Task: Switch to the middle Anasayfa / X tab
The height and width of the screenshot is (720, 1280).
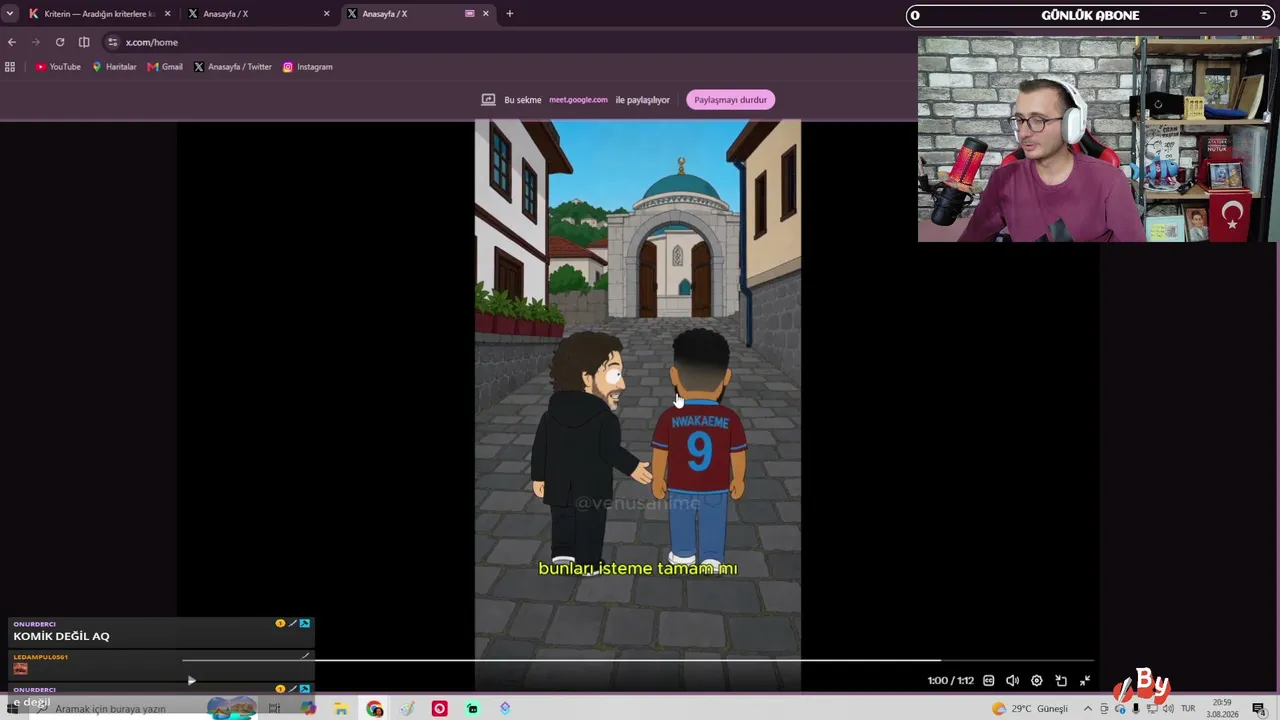Action: click(x=260, y=14)
